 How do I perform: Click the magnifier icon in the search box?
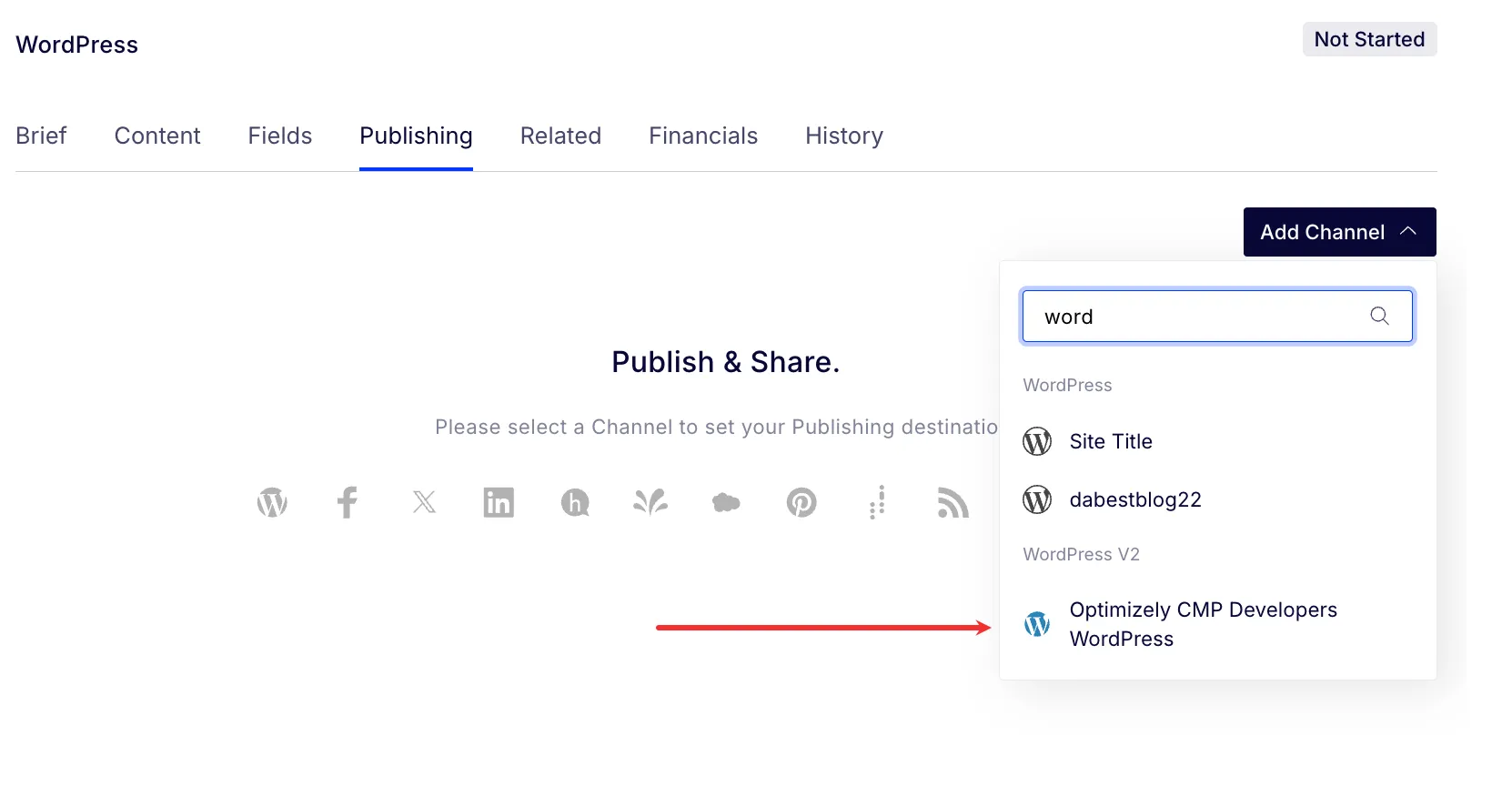1379,316
